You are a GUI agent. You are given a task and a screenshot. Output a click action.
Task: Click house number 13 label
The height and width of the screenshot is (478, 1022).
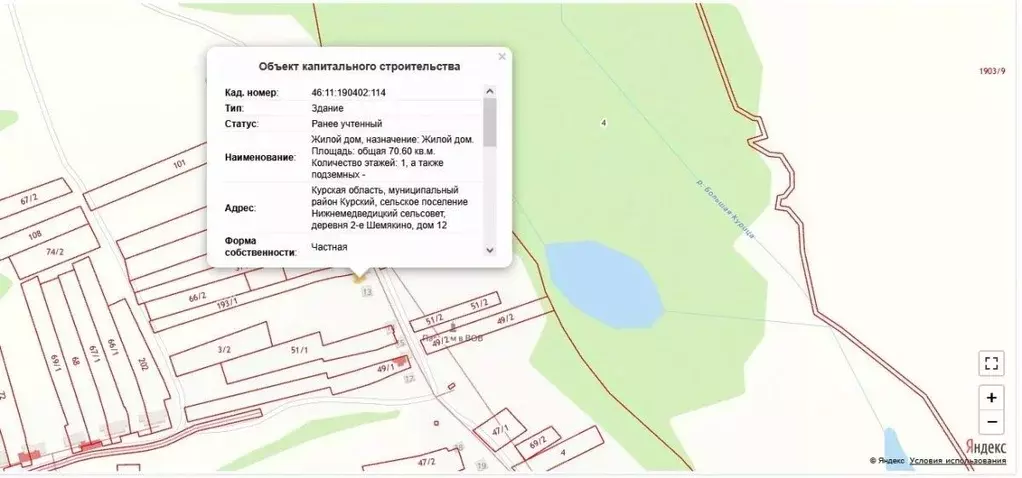tap(367, 292)
